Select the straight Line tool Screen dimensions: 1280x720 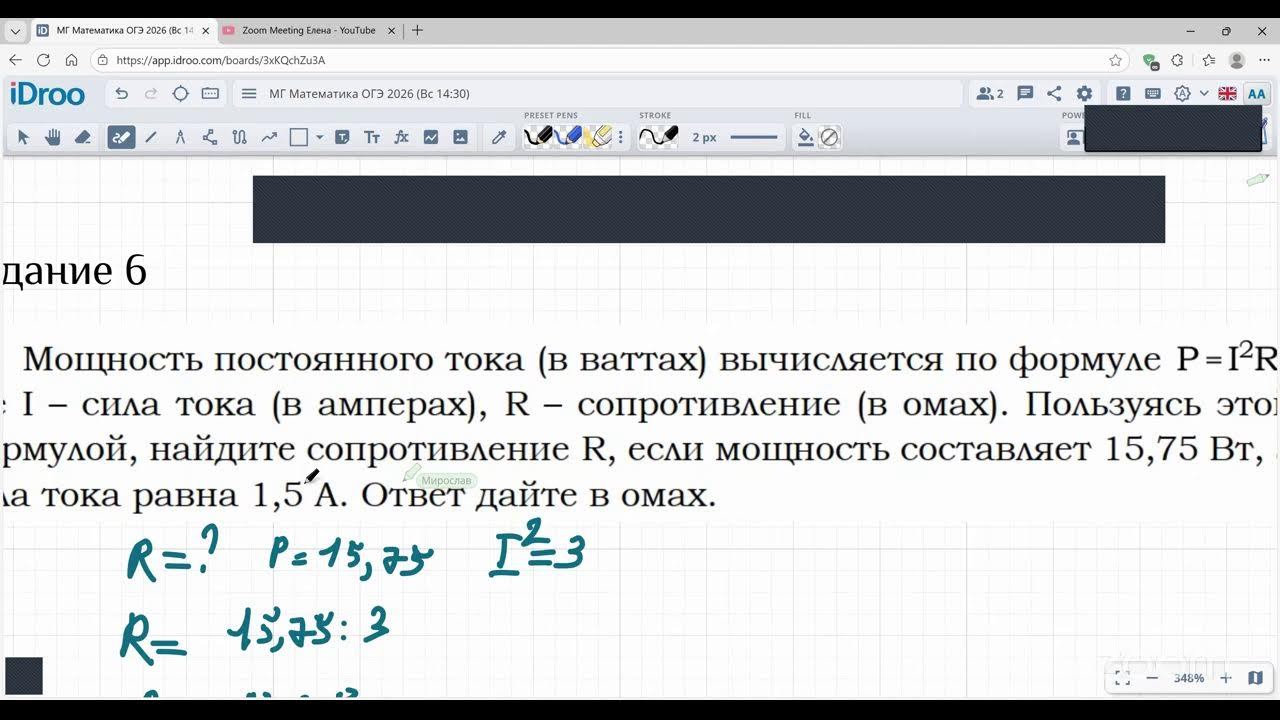[x=151, y=137]
